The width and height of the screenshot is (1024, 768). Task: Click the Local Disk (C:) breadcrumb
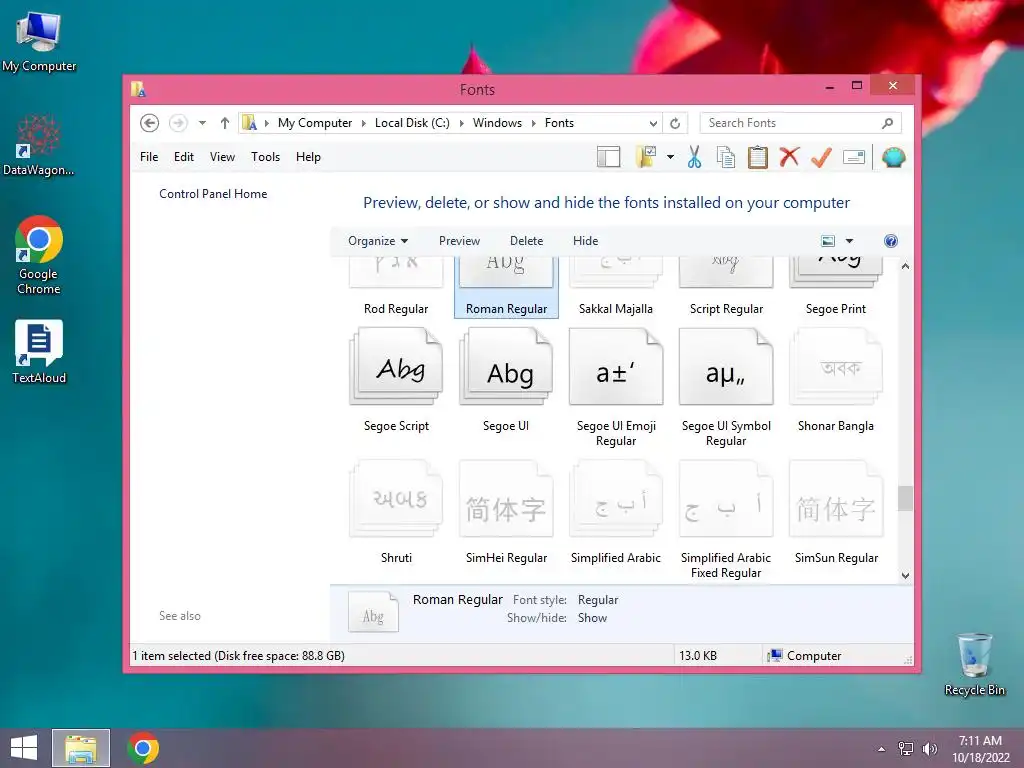coord(412,123)
